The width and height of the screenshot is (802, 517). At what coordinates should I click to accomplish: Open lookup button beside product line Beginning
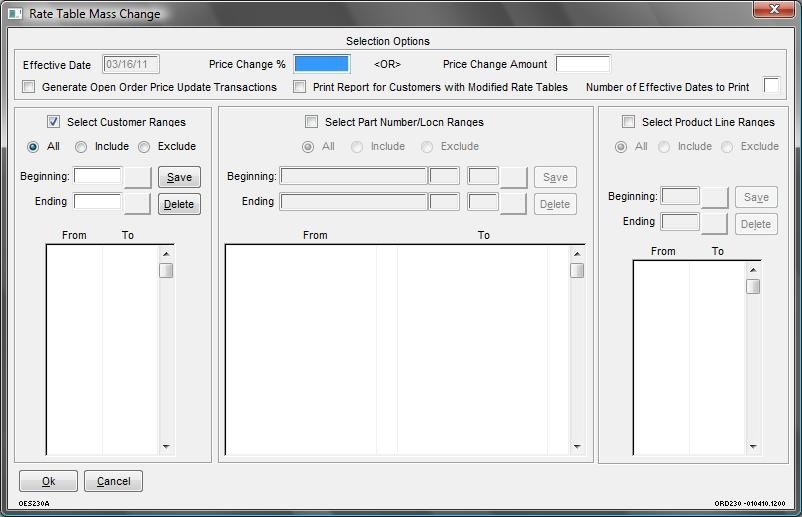pos(715,197)
